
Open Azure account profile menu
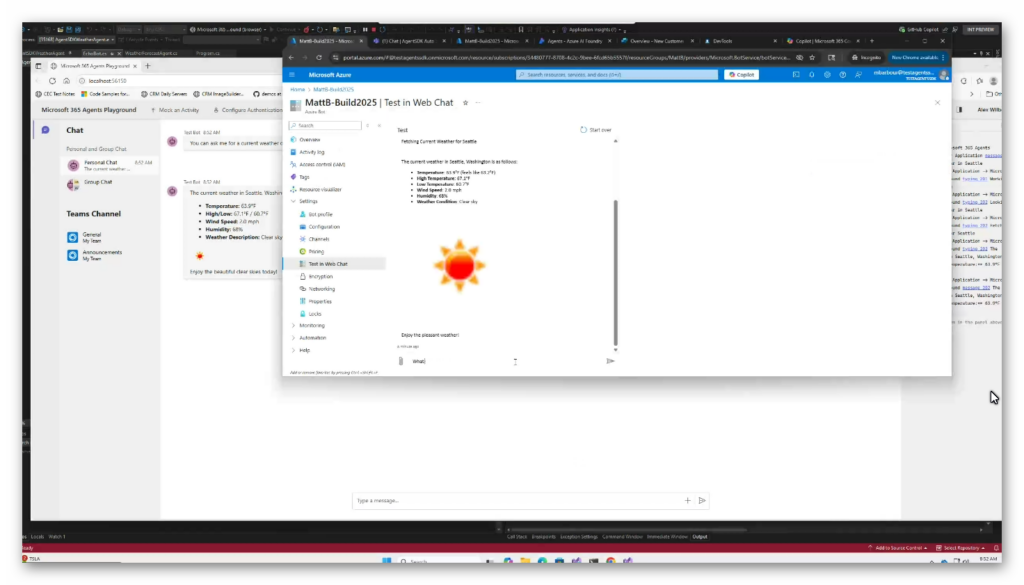point(911,74)
